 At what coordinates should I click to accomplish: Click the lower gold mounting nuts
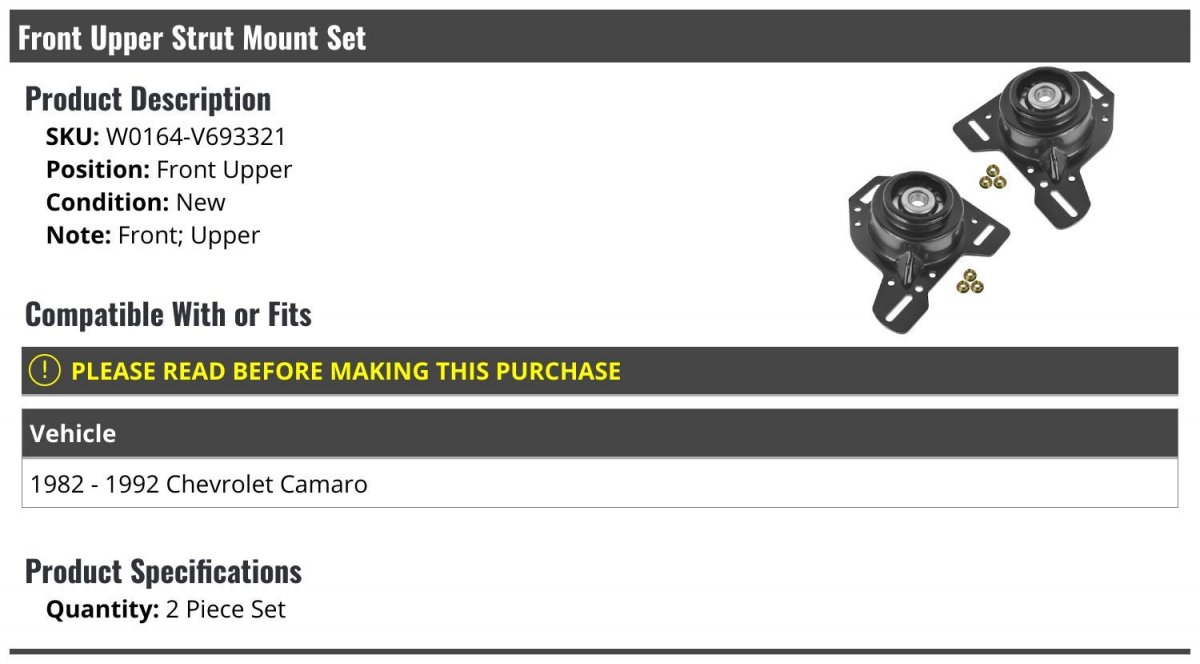[969, 281]
